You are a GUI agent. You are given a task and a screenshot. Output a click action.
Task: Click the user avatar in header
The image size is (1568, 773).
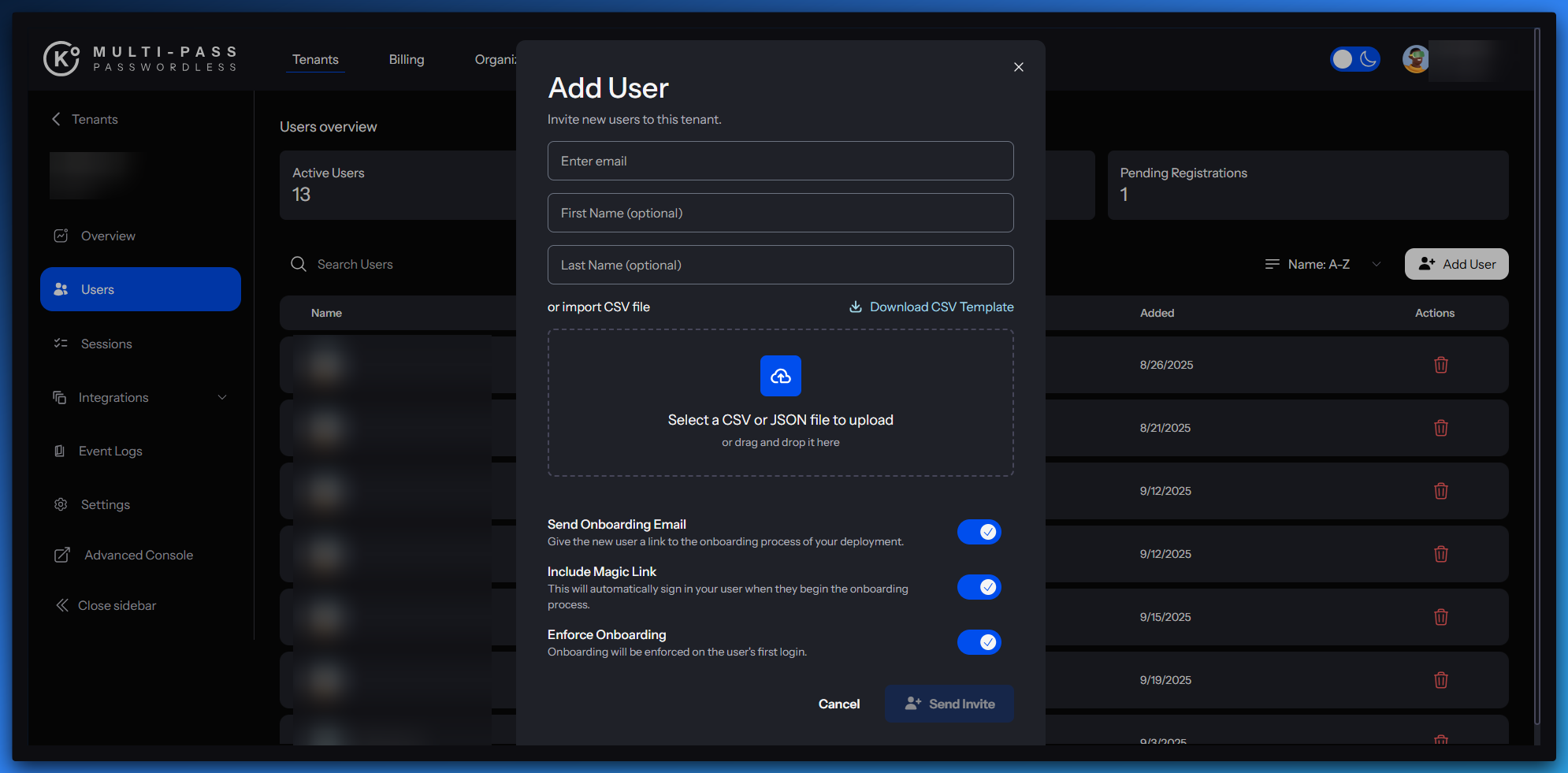point(1415,59)
